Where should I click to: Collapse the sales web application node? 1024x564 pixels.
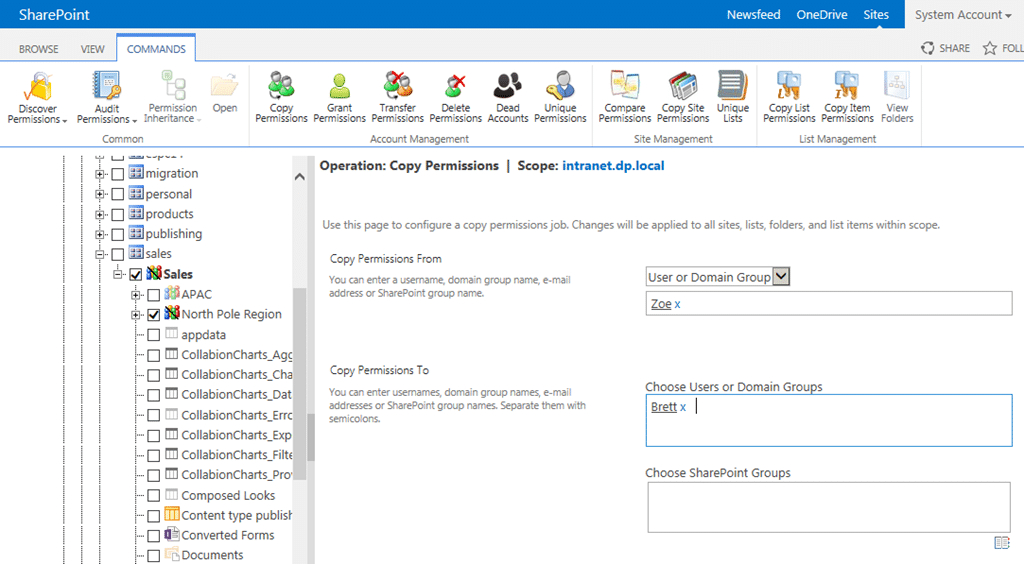pyautogui.click(x=99, y=255)
